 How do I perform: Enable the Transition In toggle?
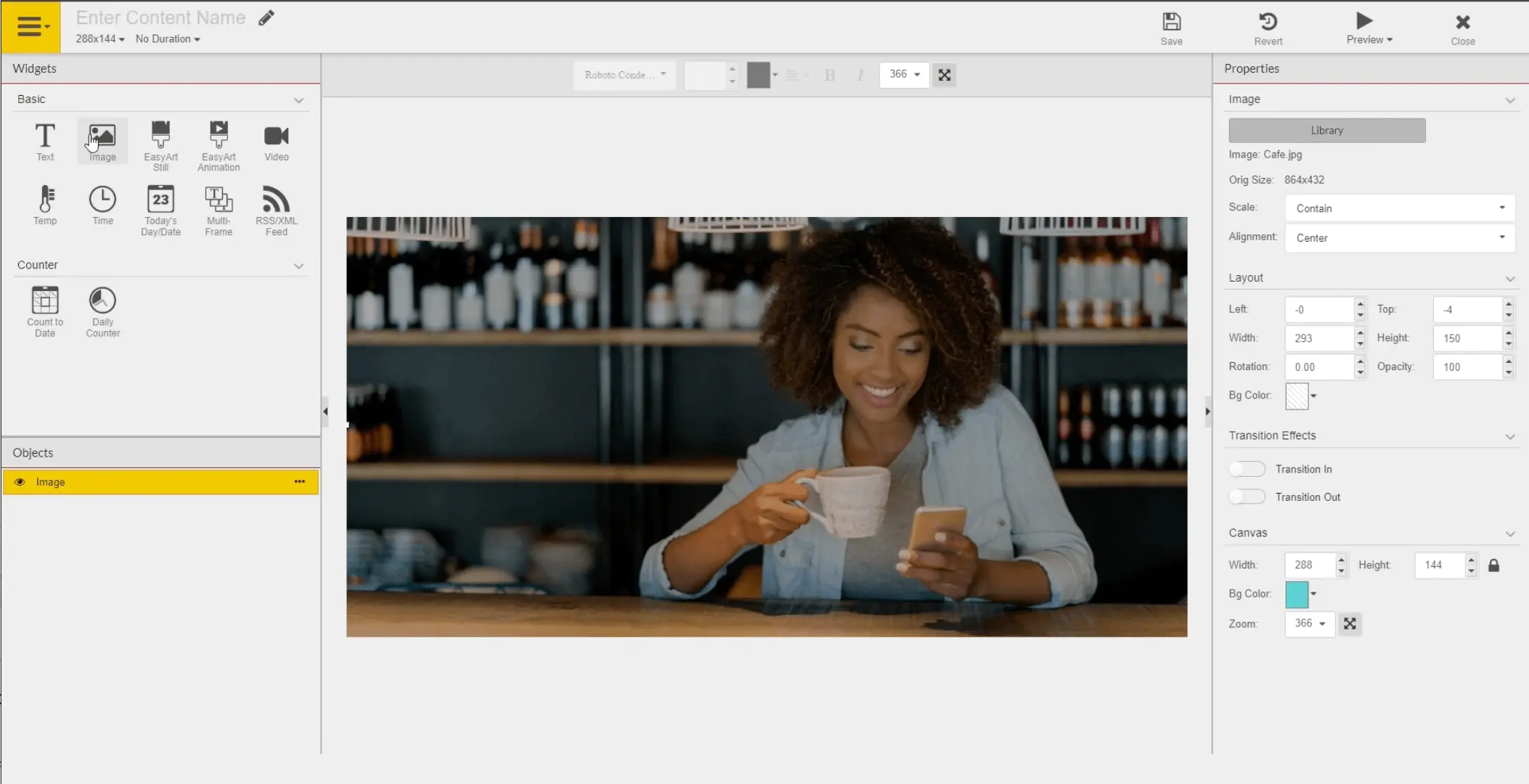(x=1247, y=469)
